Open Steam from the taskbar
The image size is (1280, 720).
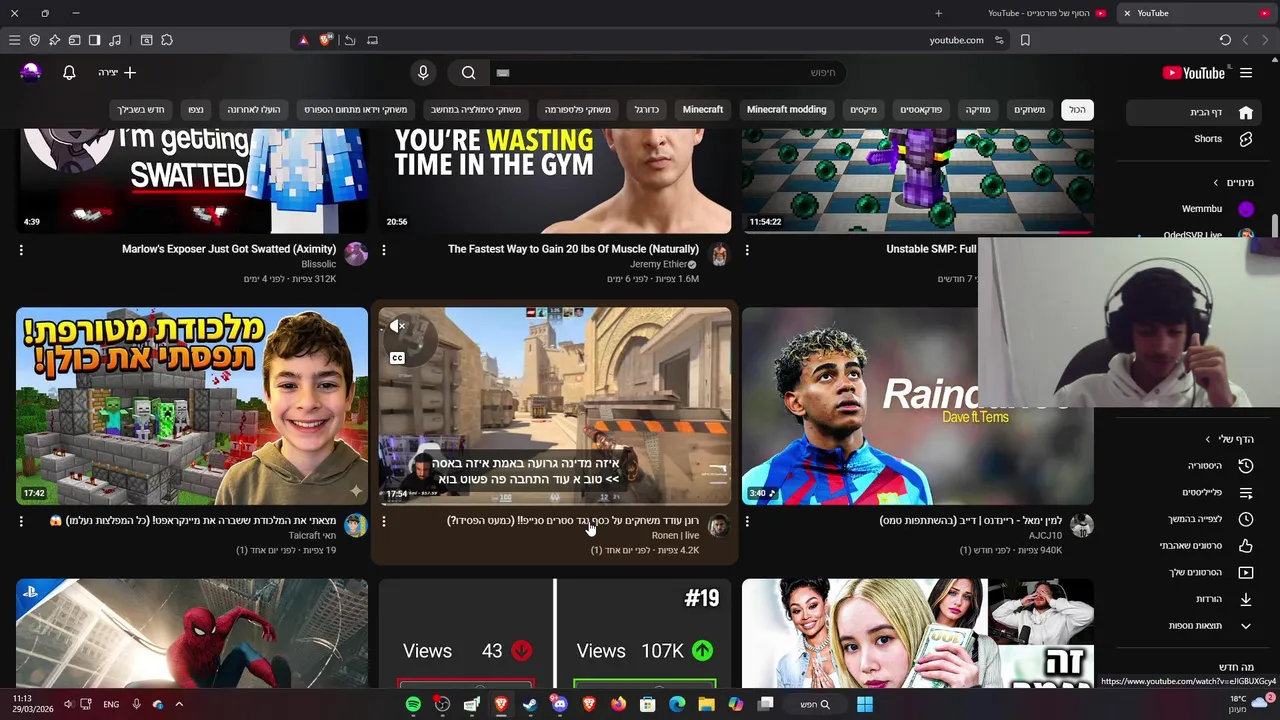pyautogui.click(x=530, y=704)
